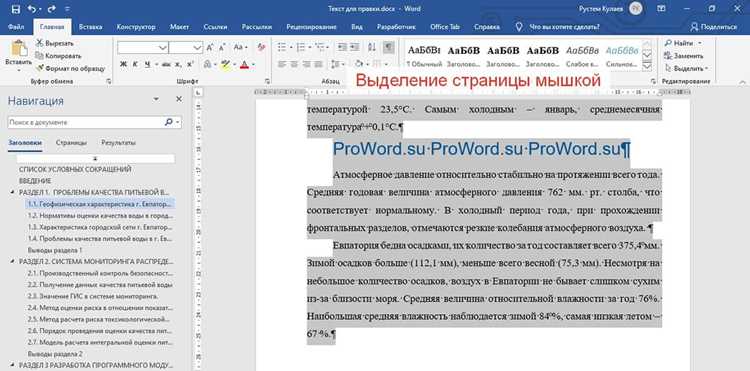Viewport: 750px width, 371px height.
Task: Activate Формат по образцу painter
Action: 70,68
